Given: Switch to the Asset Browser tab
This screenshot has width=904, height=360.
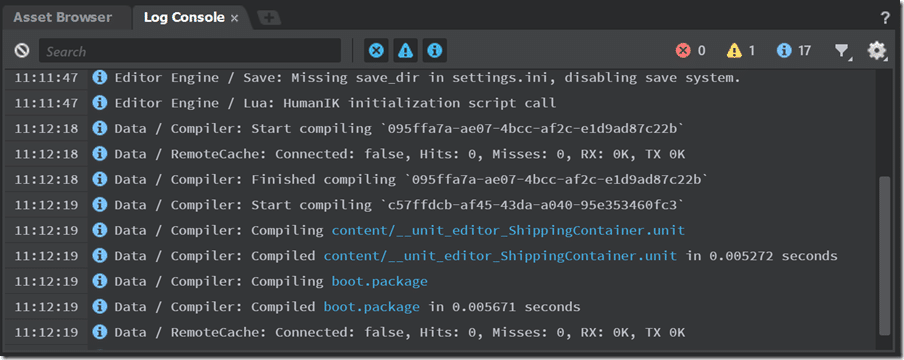Looking at the screenshot, I should click(62, 17).
